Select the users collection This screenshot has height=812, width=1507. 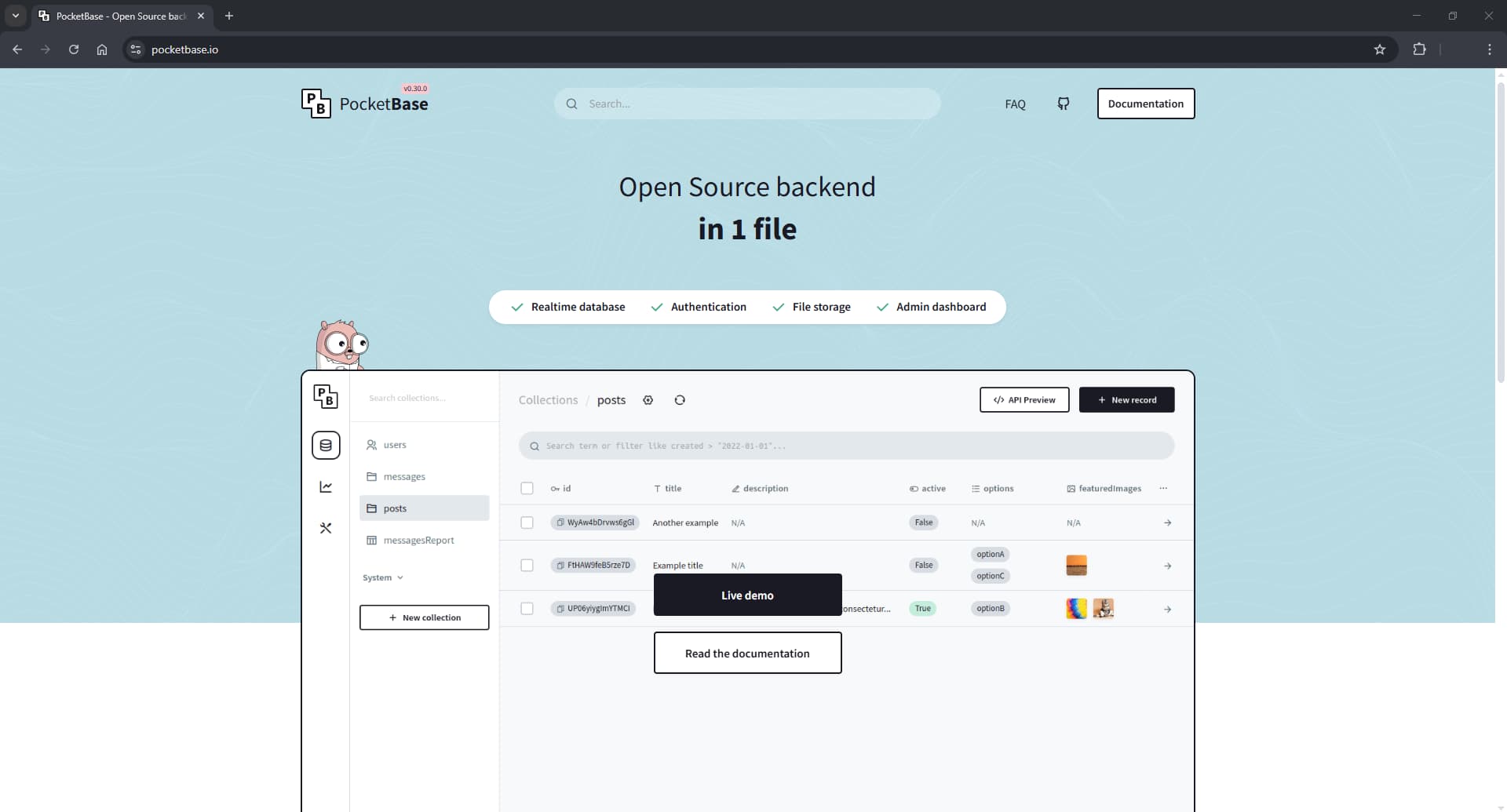point(394,445)
